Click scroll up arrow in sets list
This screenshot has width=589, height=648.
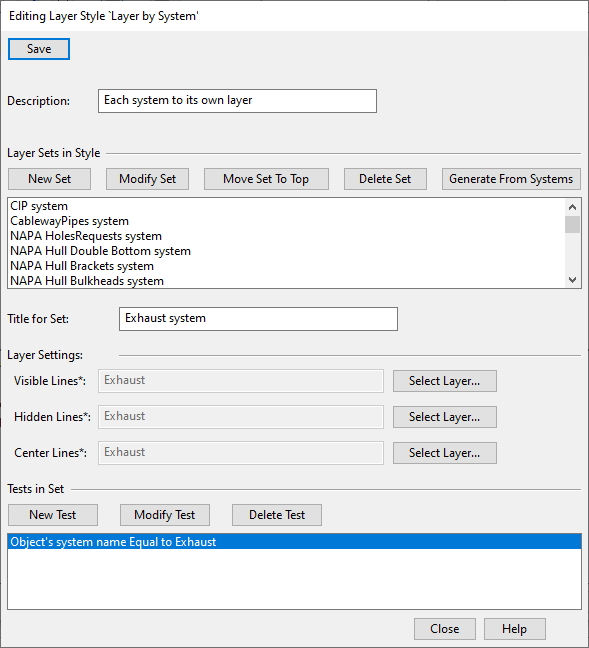[x=572, y=207]
